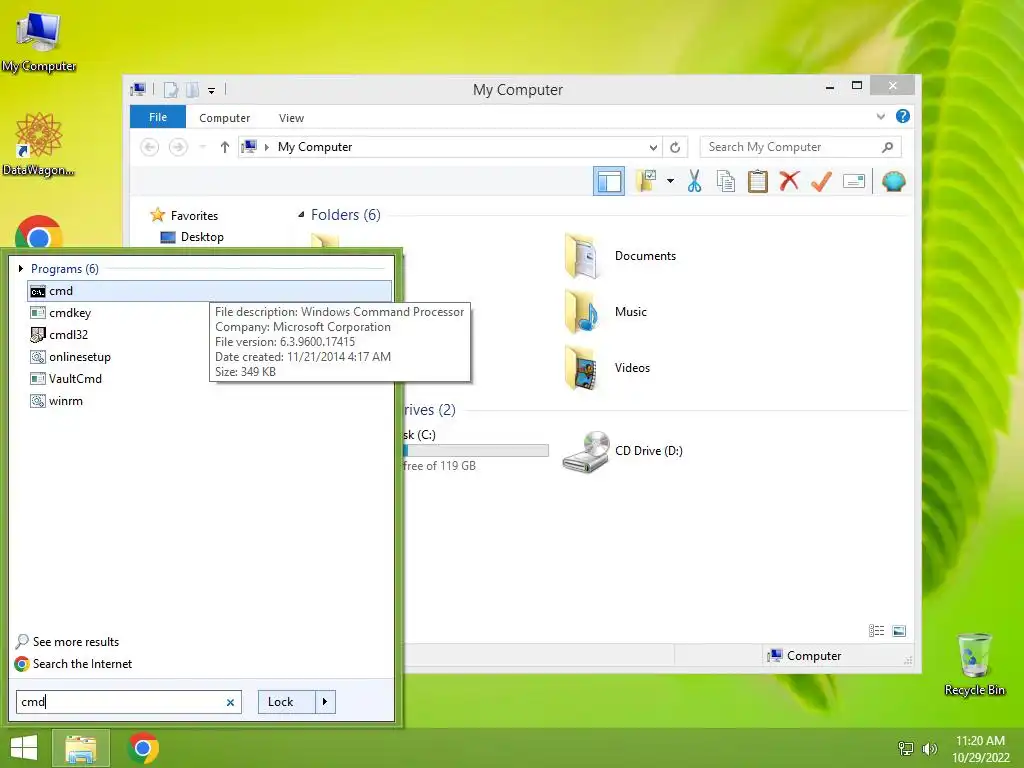Image resolution: width=1024 pixels, height=768 pixels.
Task: Click the orange checkmark icon
Action: [x=821, y=181]
